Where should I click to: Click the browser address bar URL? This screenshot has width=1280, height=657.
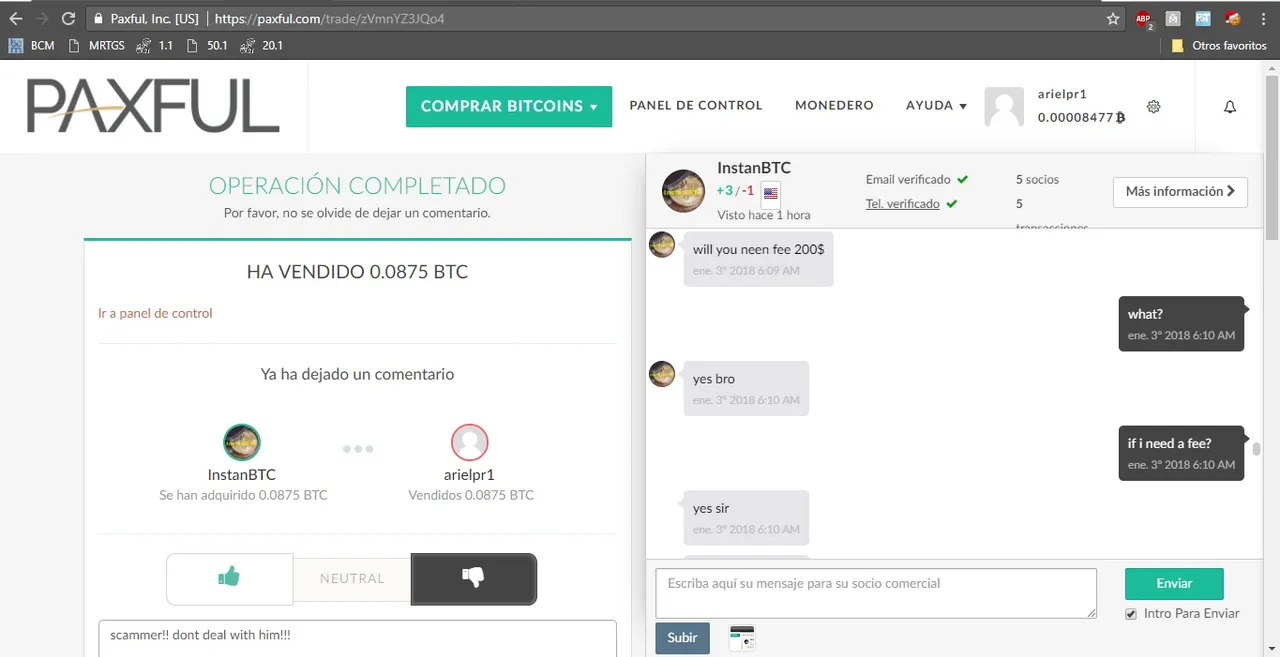[329, 18]
